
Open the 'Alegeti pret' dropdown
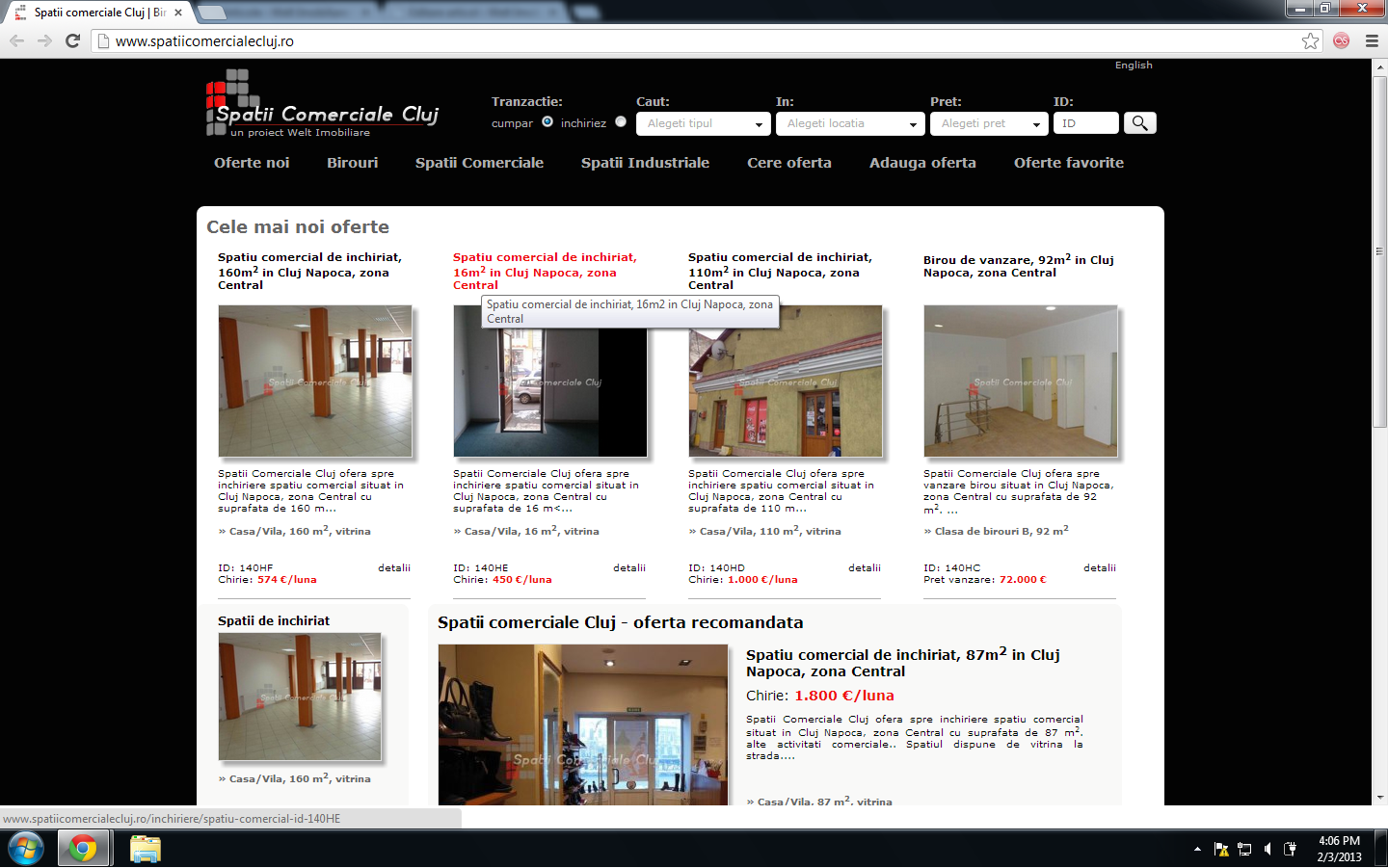pos(989,123)
